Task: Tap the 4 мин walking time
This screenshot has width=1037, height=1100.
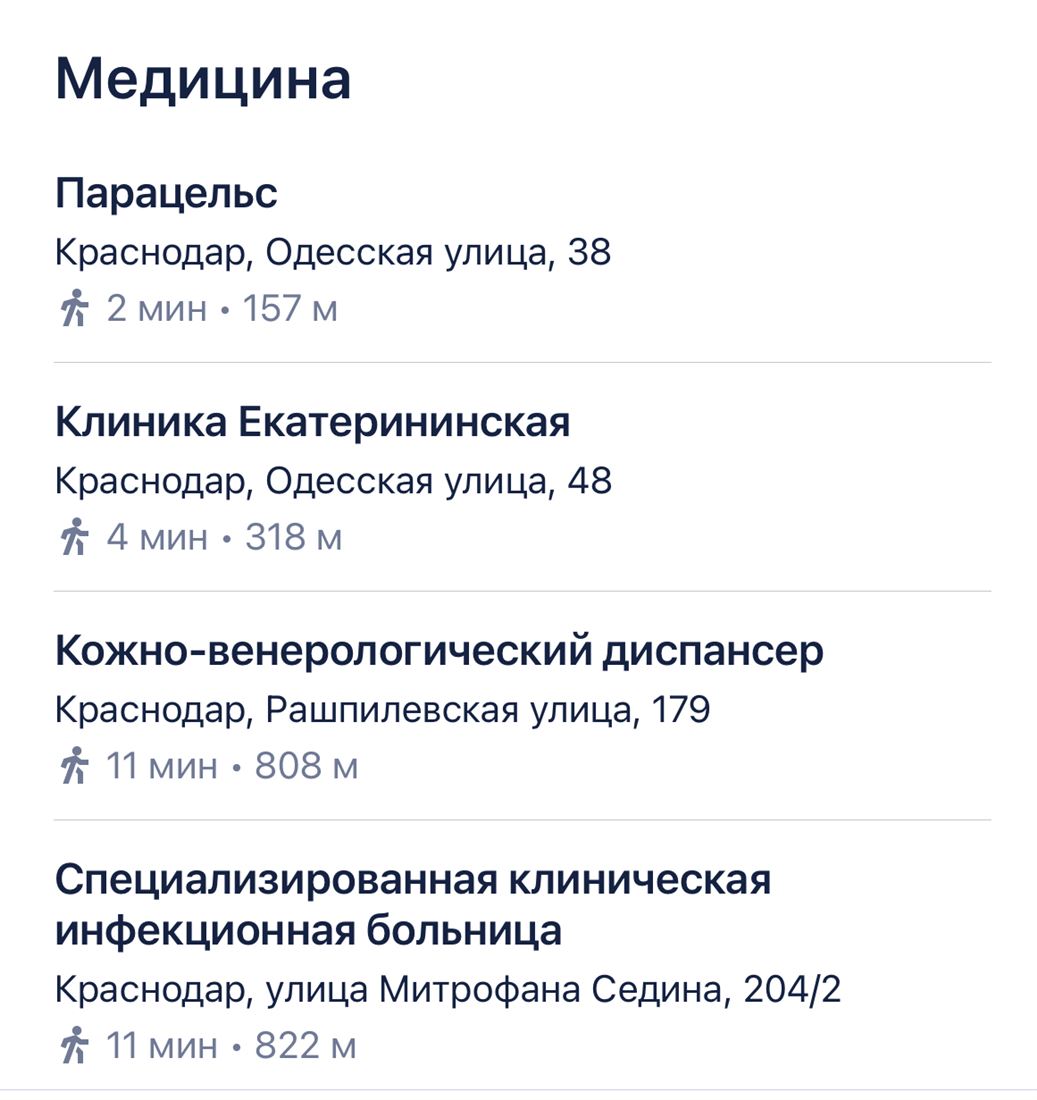Action: [x=157, y=537]
